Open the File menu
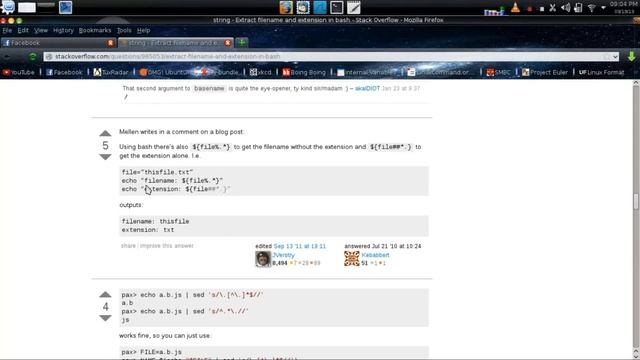Screen dimensions: 640x360 pyautogui.click(x=7, y=30)
